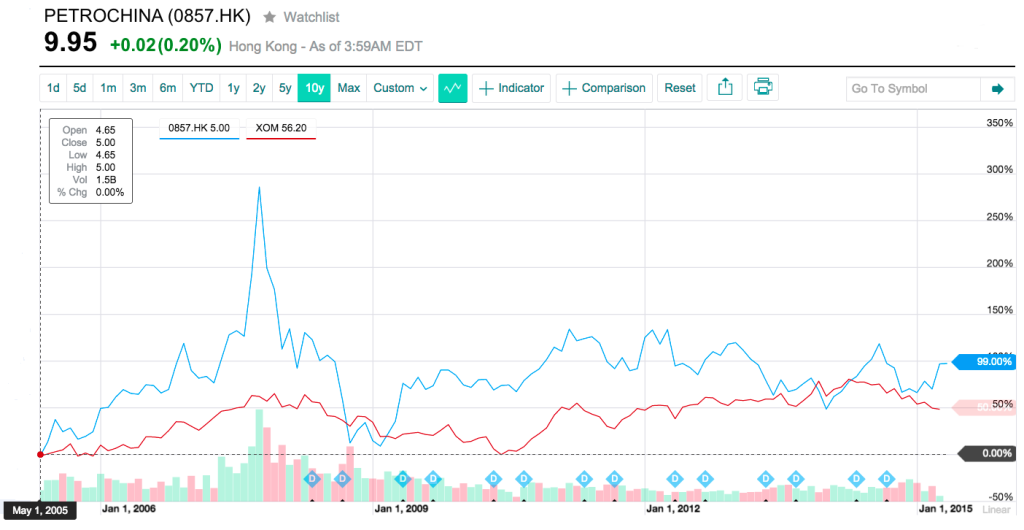Image resolution: width=1024 pixels, height=530 pixels.
Task: Add an Indicator to the chart
Action: click(x=511, y=88)
